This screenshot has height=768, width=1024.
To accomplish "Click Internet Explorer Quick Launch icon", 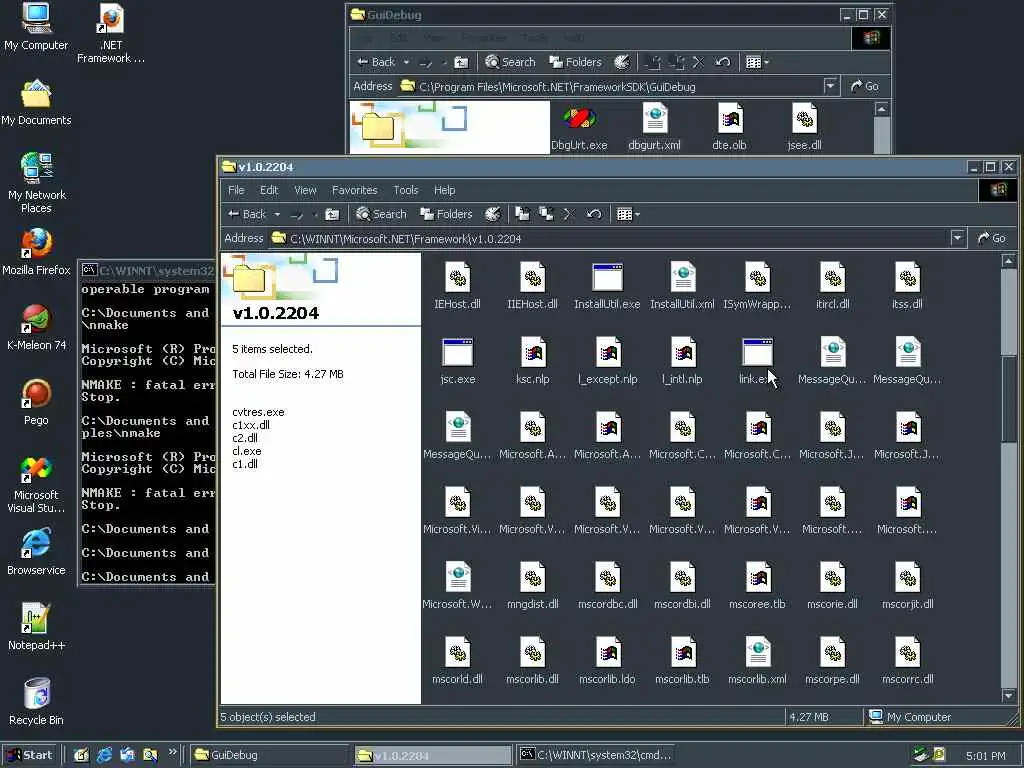I will coord(104,755).
